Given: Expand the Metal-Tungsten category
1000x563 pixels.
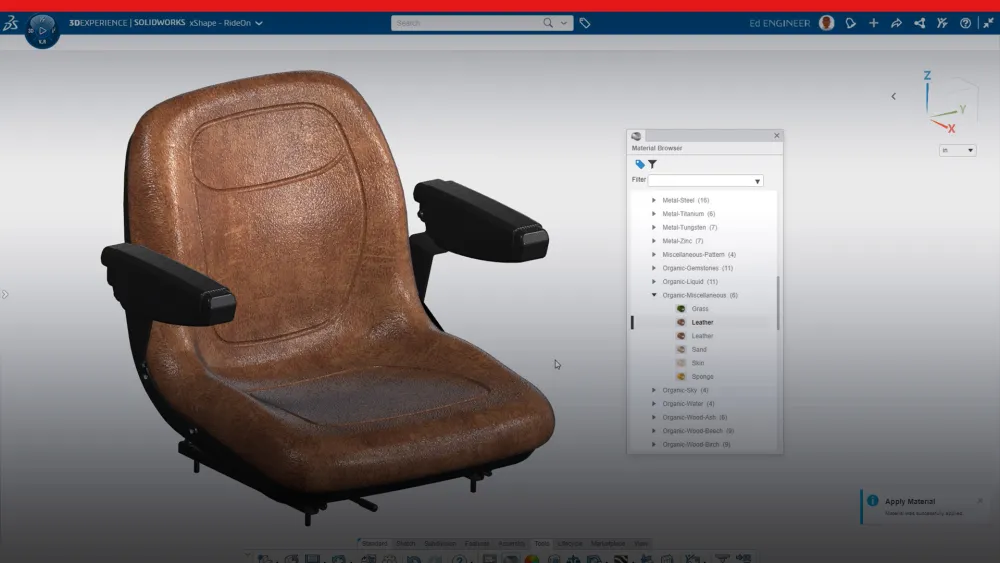Looking at the screenshot, I should tap(654, 227).
